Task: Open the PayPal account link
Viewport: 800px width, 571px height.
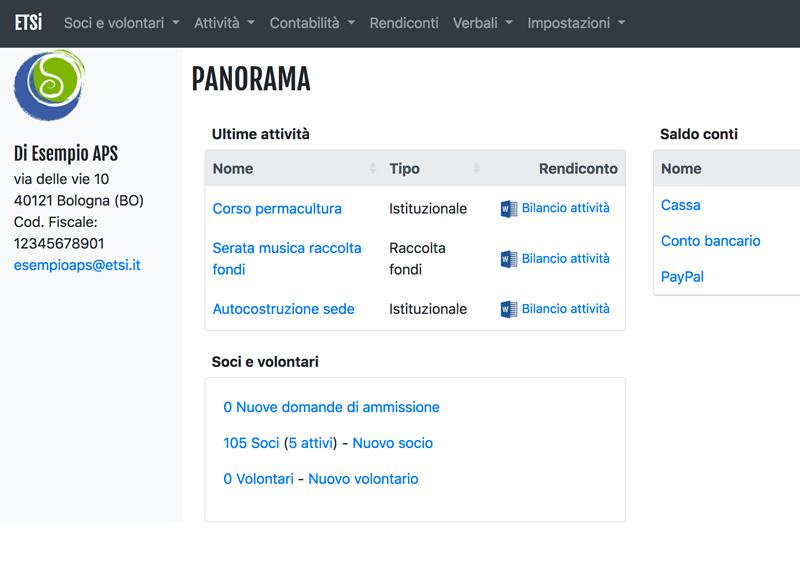Action: [x=682, y=277]
